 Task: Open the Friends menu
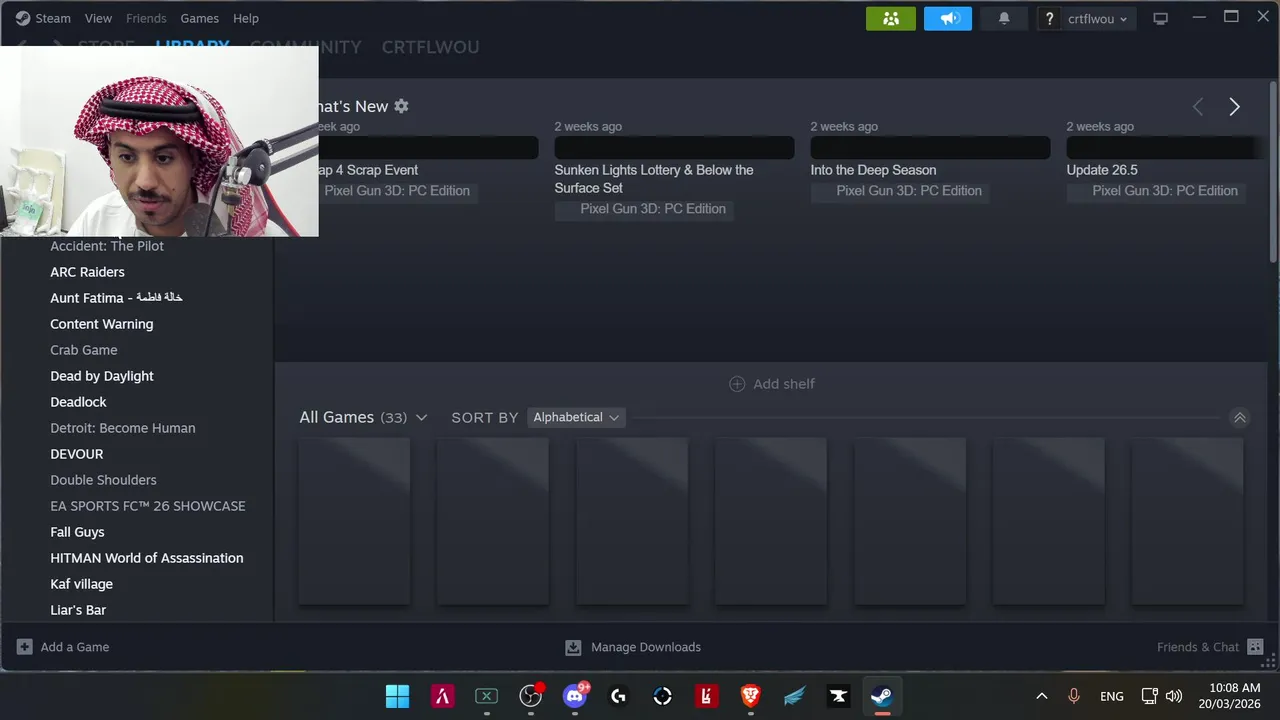pyautogui.click(x=146, y=18)
